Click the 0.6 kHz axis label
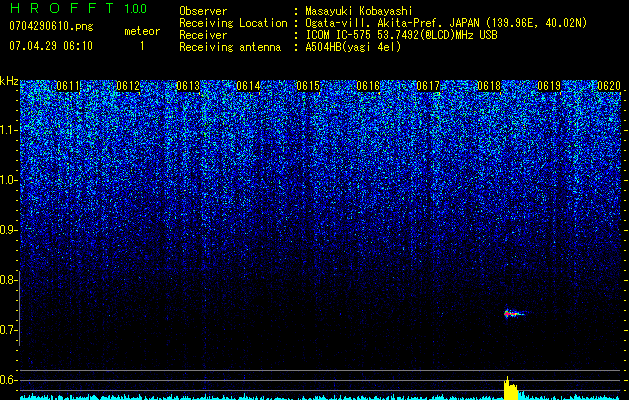 pyautogui.click(x=8, y=380)
